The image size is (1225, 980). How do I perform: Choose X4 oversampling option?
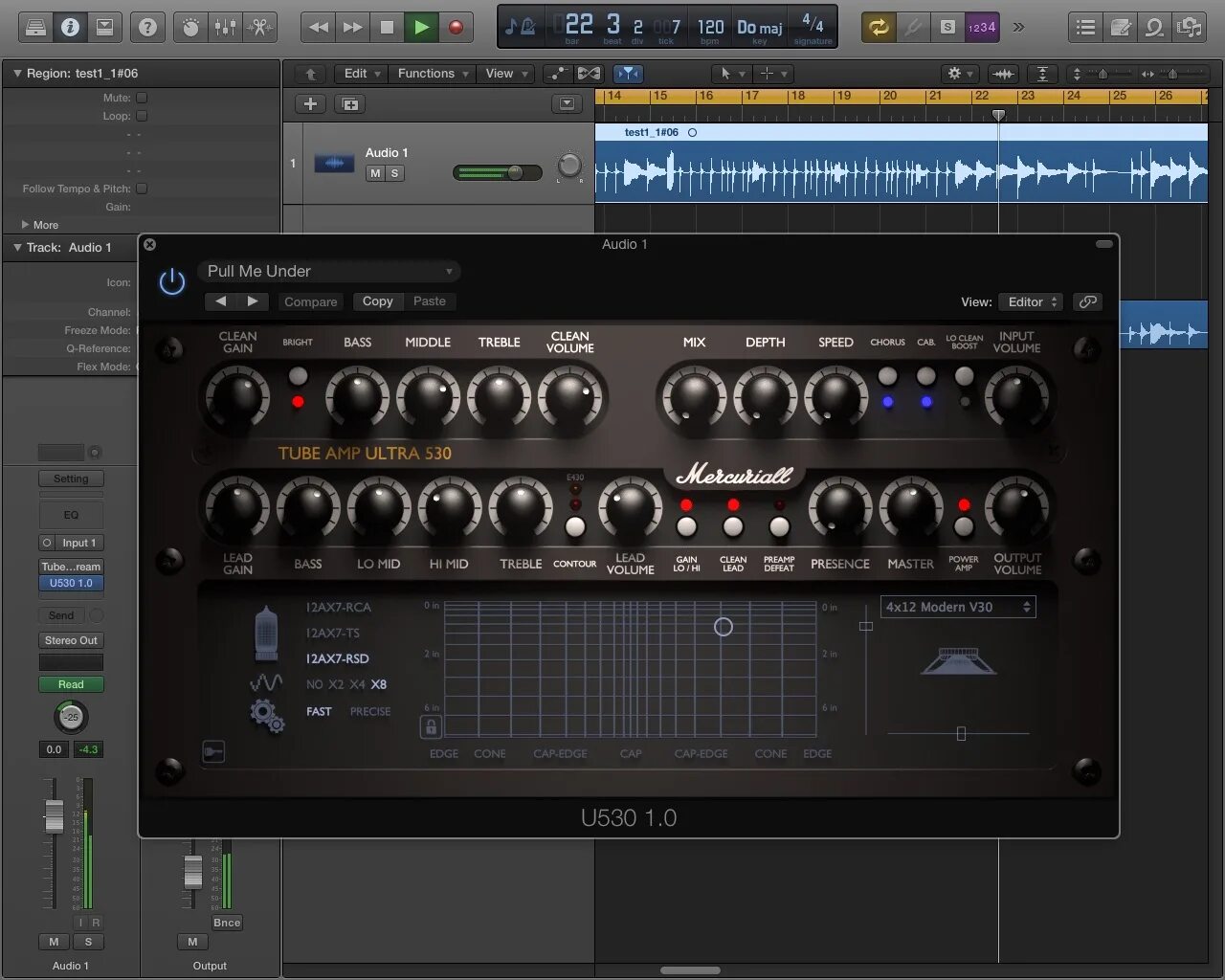click(357, 684)
